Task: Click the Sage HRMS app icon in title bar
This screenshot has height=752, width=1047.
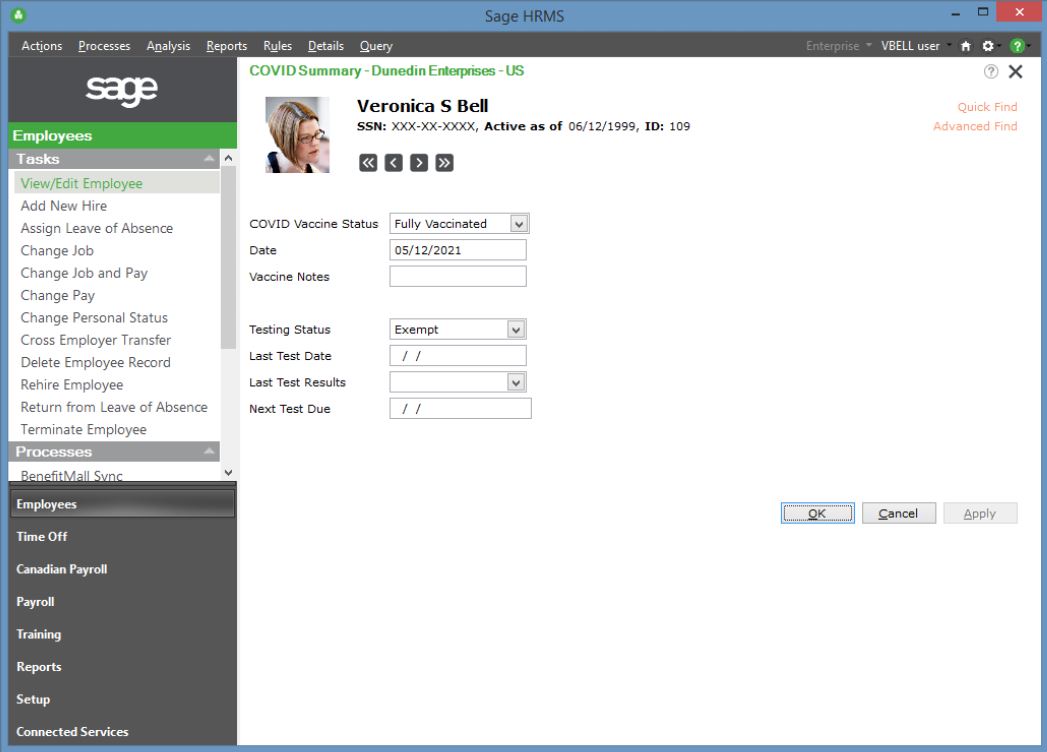Action: click(x=19, y=15)
